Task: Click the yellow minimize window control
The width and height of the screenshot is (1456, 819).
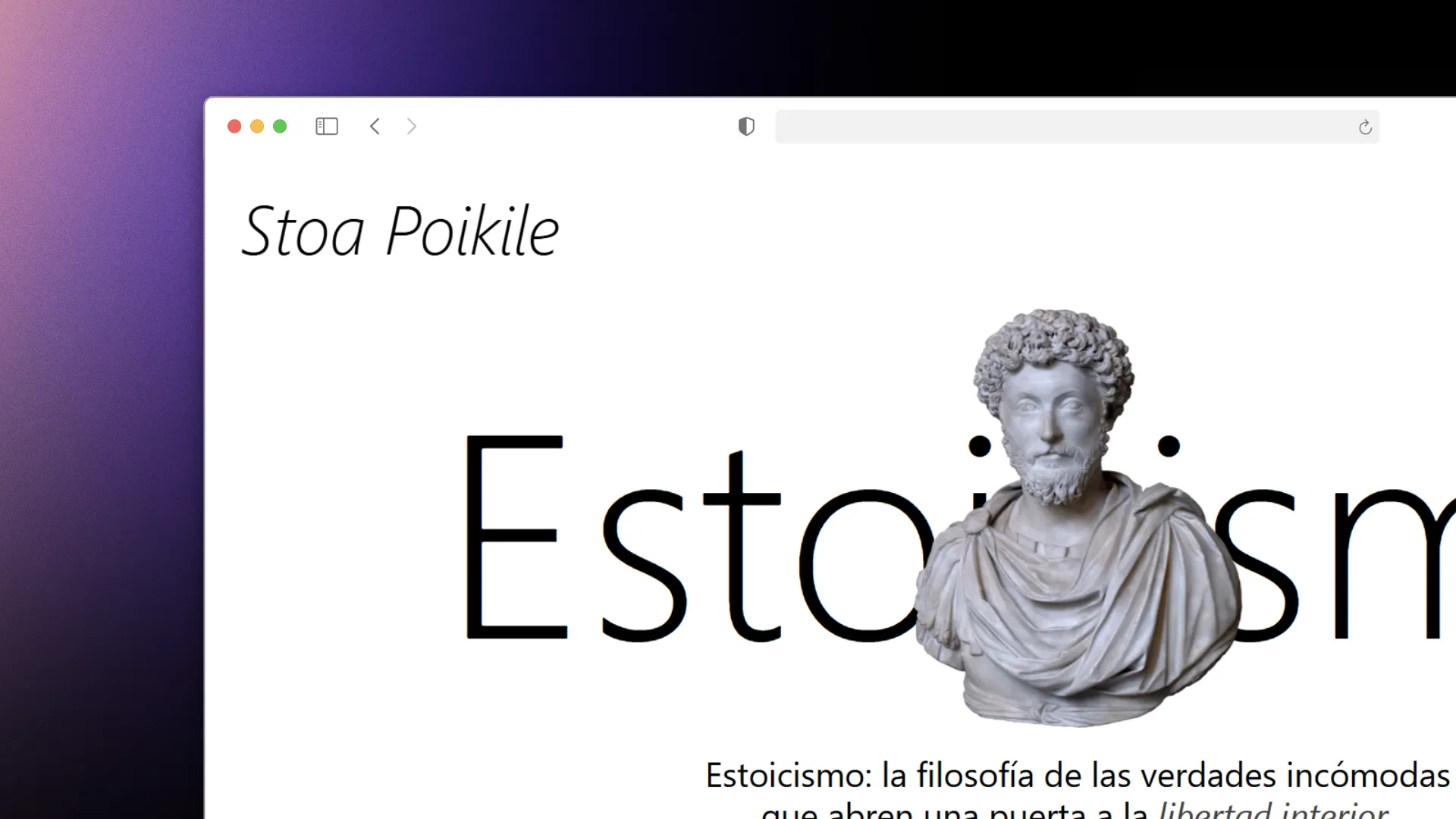Action: 256,127
